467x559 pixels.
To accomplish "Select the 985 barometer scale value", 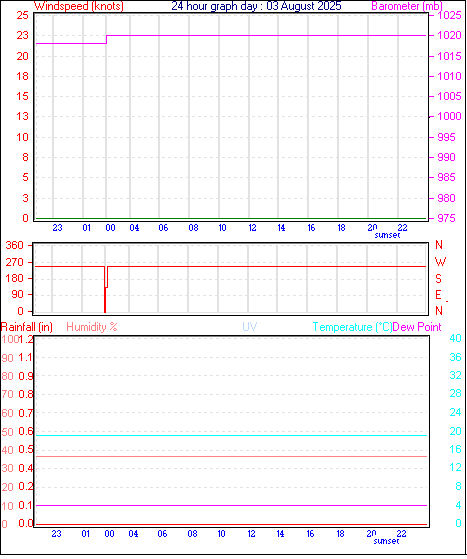I will 446,177.
